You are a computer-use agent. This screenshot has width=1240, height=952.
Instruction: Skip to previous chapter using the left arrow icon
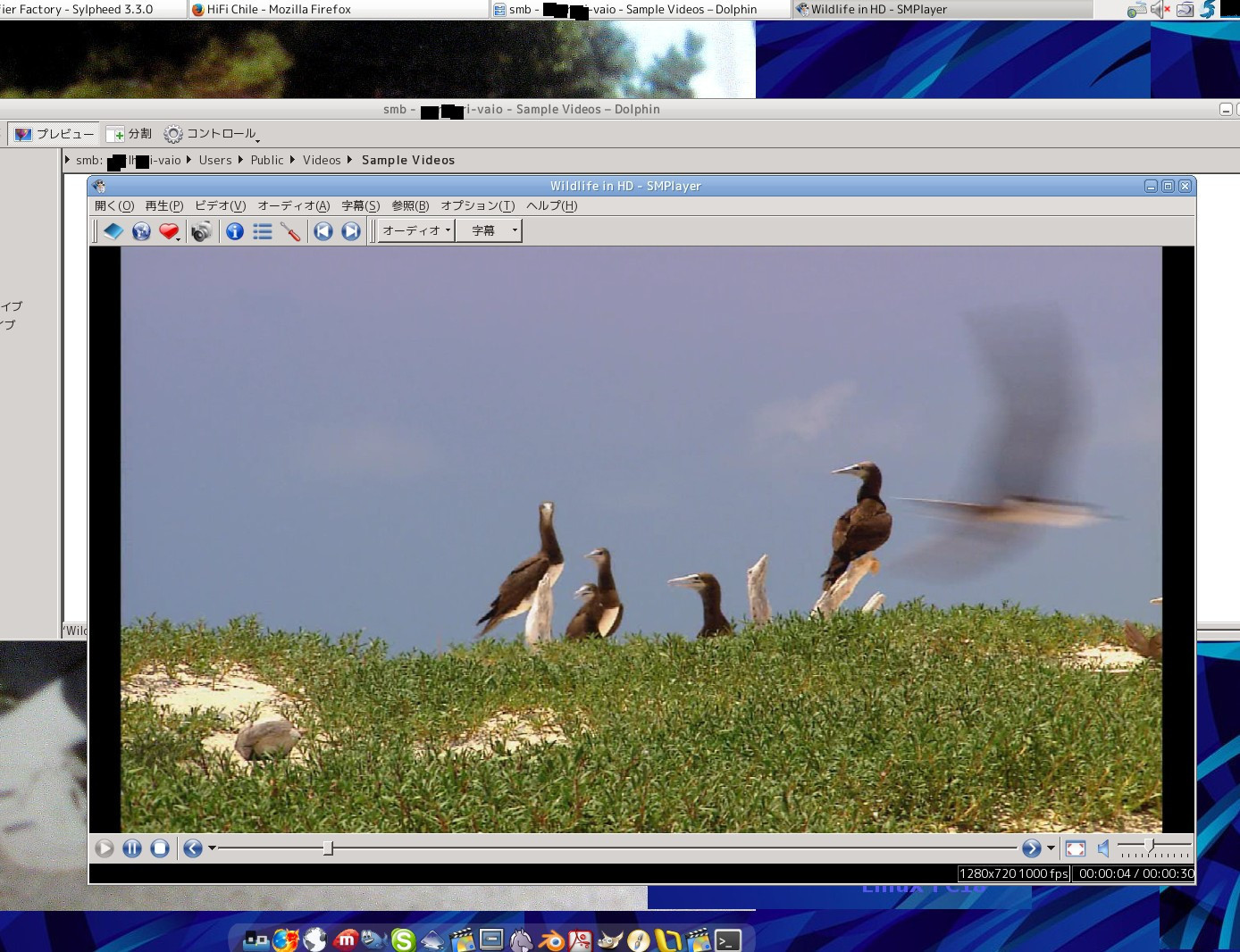[323, 230]
